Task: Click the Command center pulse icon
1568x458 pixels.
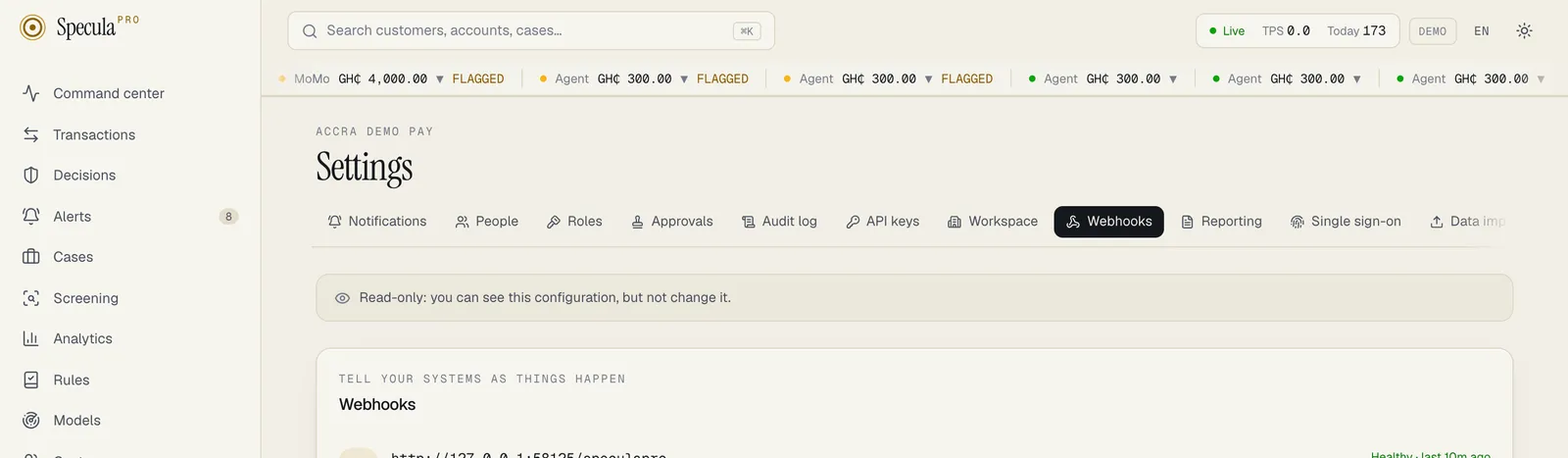Action: pyautogui.click(x=31, y=93)
